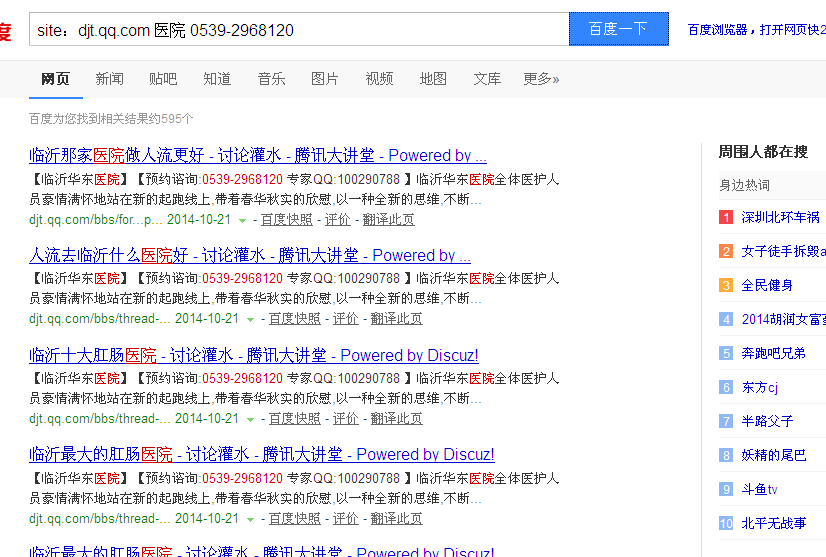This screenshot has width=826, height=557.
Task: Open the 音乐 tab
Action: (271, 79)
